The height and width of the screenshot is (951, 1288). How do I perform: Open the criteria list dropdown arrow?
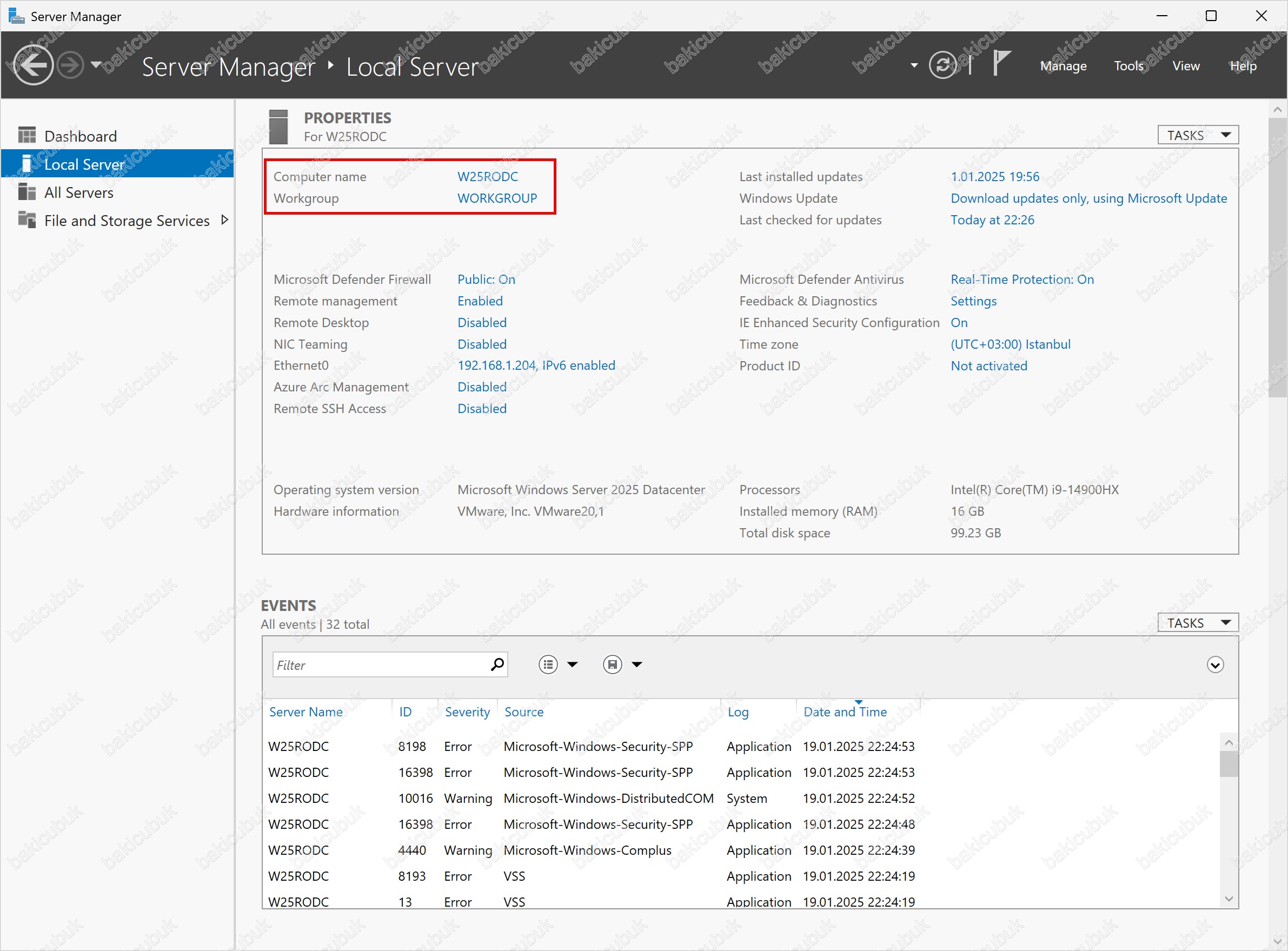pyautogui.click(x=572, y=664)
